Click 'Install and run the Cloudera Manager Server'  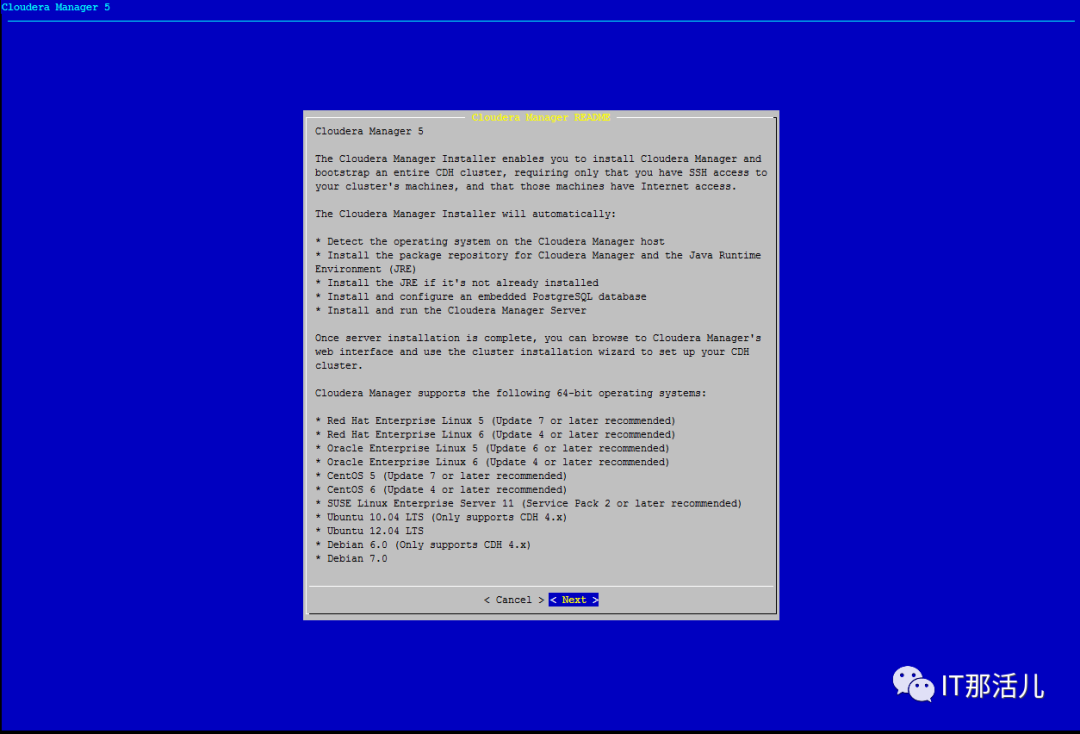[x=451, y=311]
